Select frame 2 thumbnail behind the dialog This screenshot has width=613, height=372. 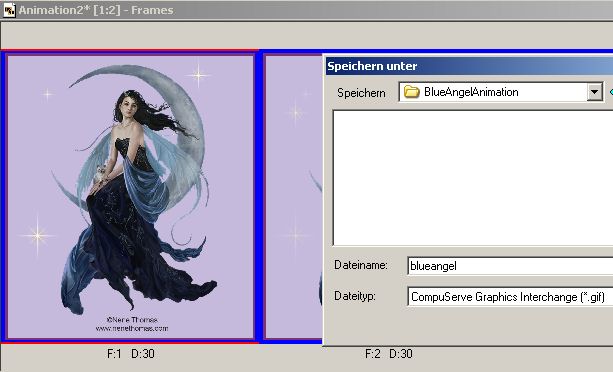[293, 197]
